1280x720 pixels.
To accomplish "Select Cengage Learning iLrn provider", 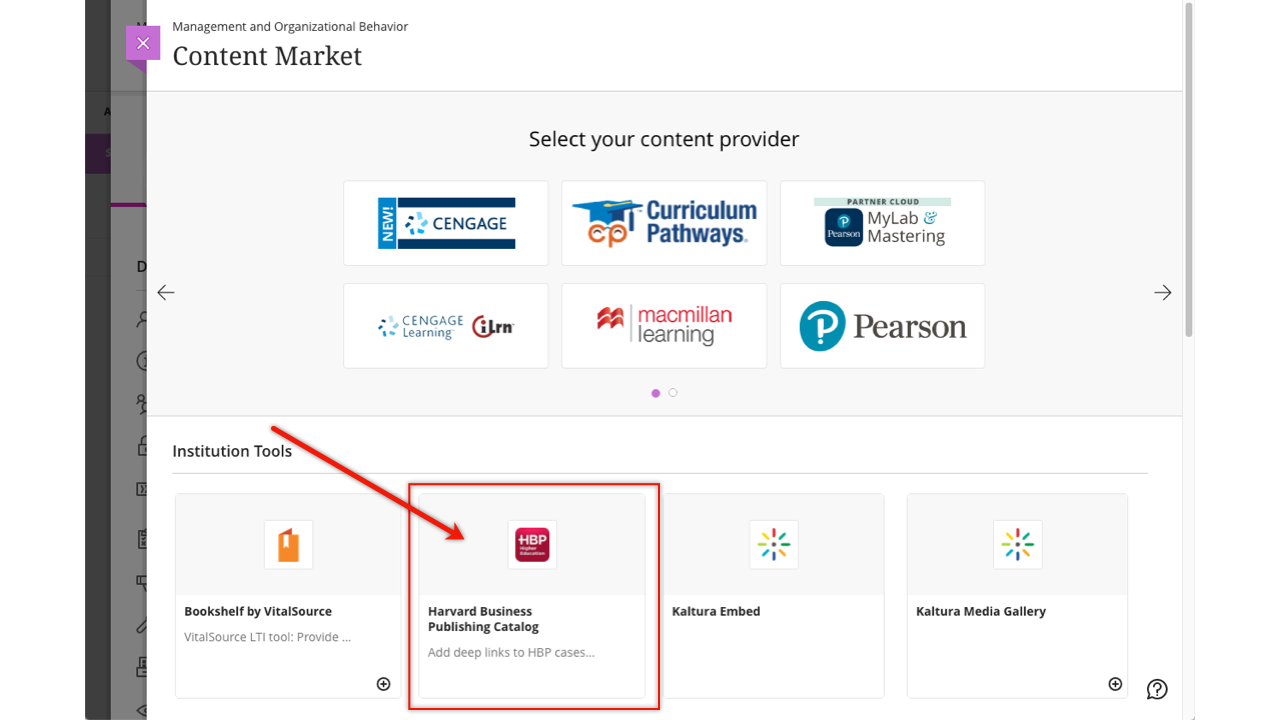I will (446, 326).
